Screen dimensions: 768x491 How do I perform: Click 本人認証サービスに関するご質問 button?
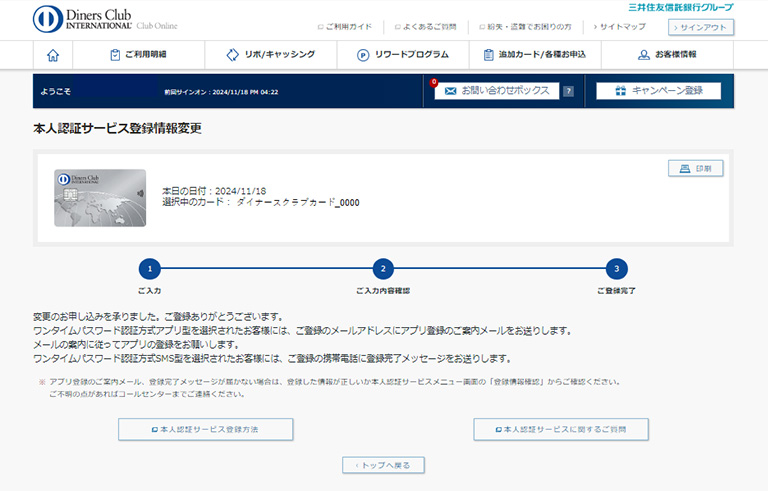561,429
